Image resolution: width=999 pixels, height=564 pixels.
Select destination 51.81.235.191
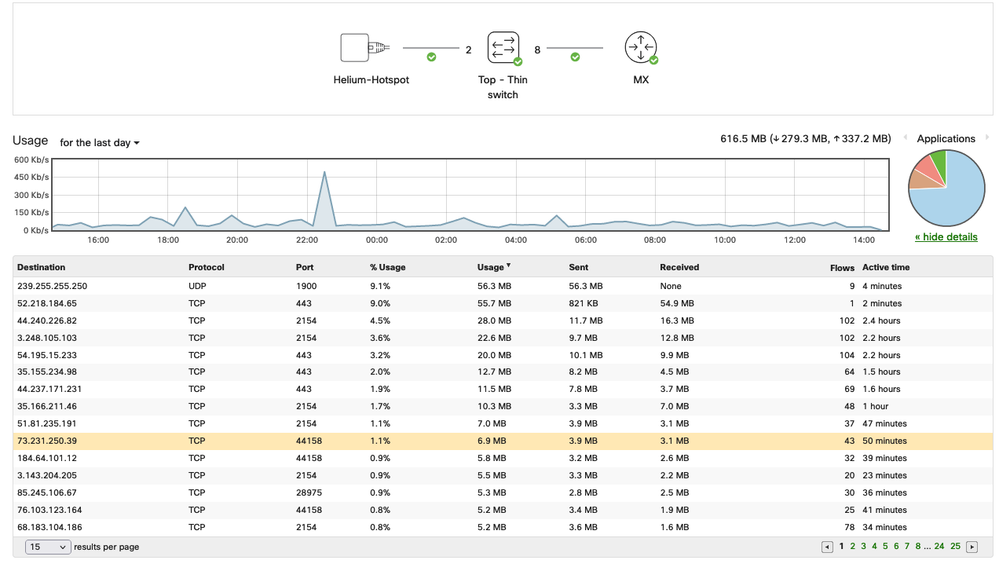47,423
